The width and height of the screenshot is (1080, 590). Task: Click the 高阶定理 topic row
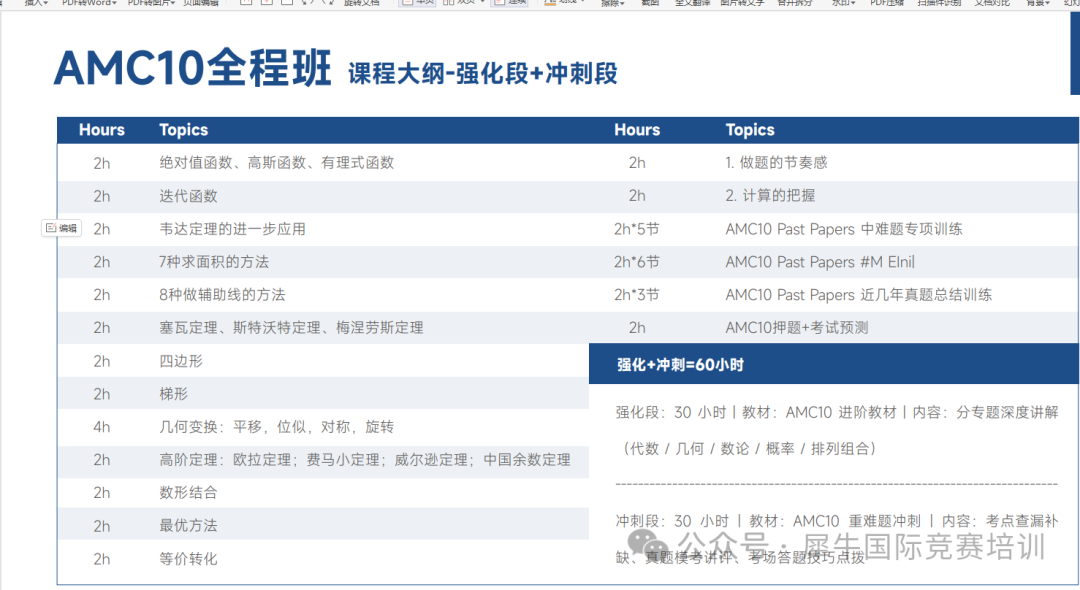pyautogui.click(x=365, y=460)
